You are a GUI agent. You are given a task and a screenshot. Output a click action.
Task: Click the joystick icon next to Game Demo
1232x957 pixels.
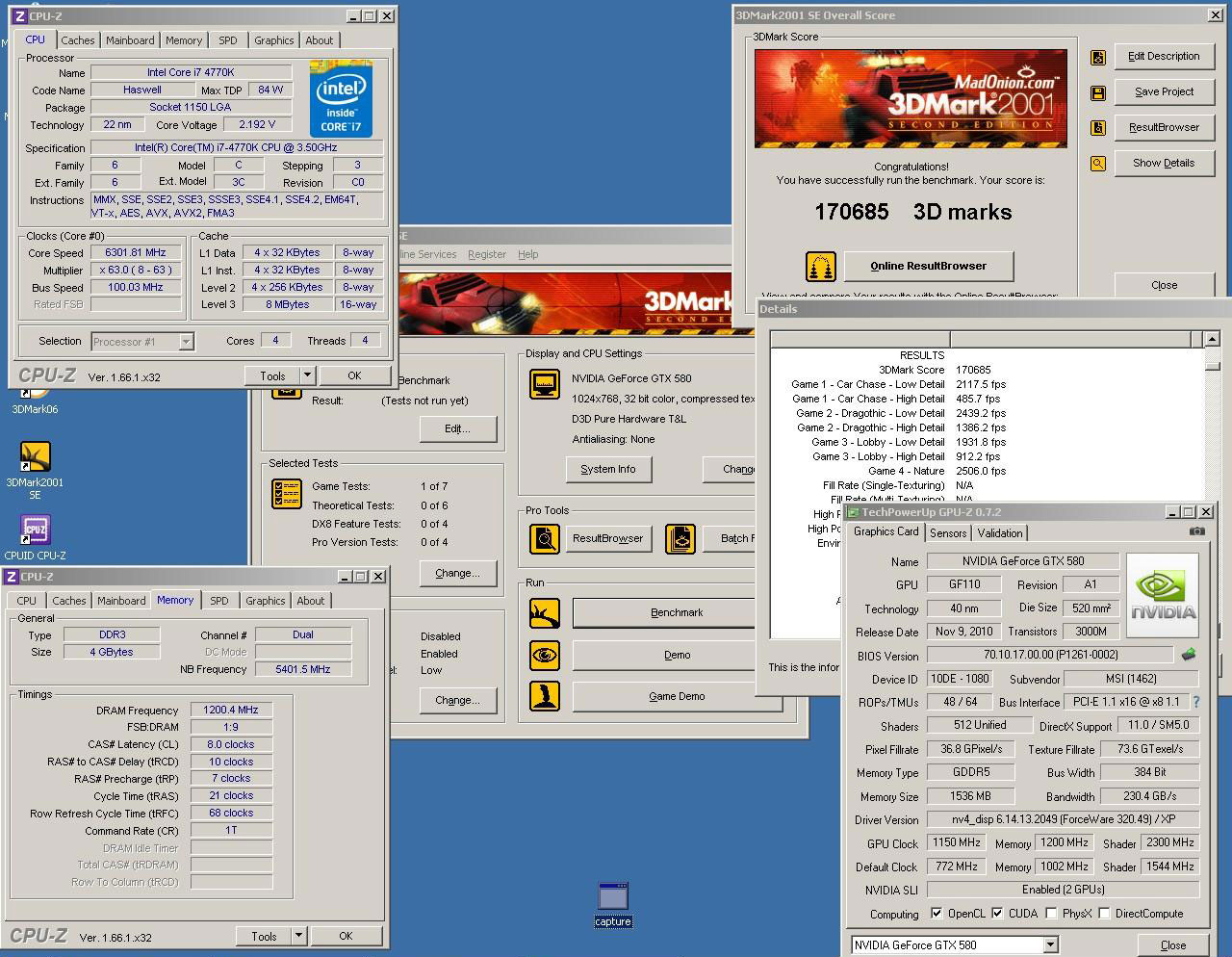(x=545, y=696)
